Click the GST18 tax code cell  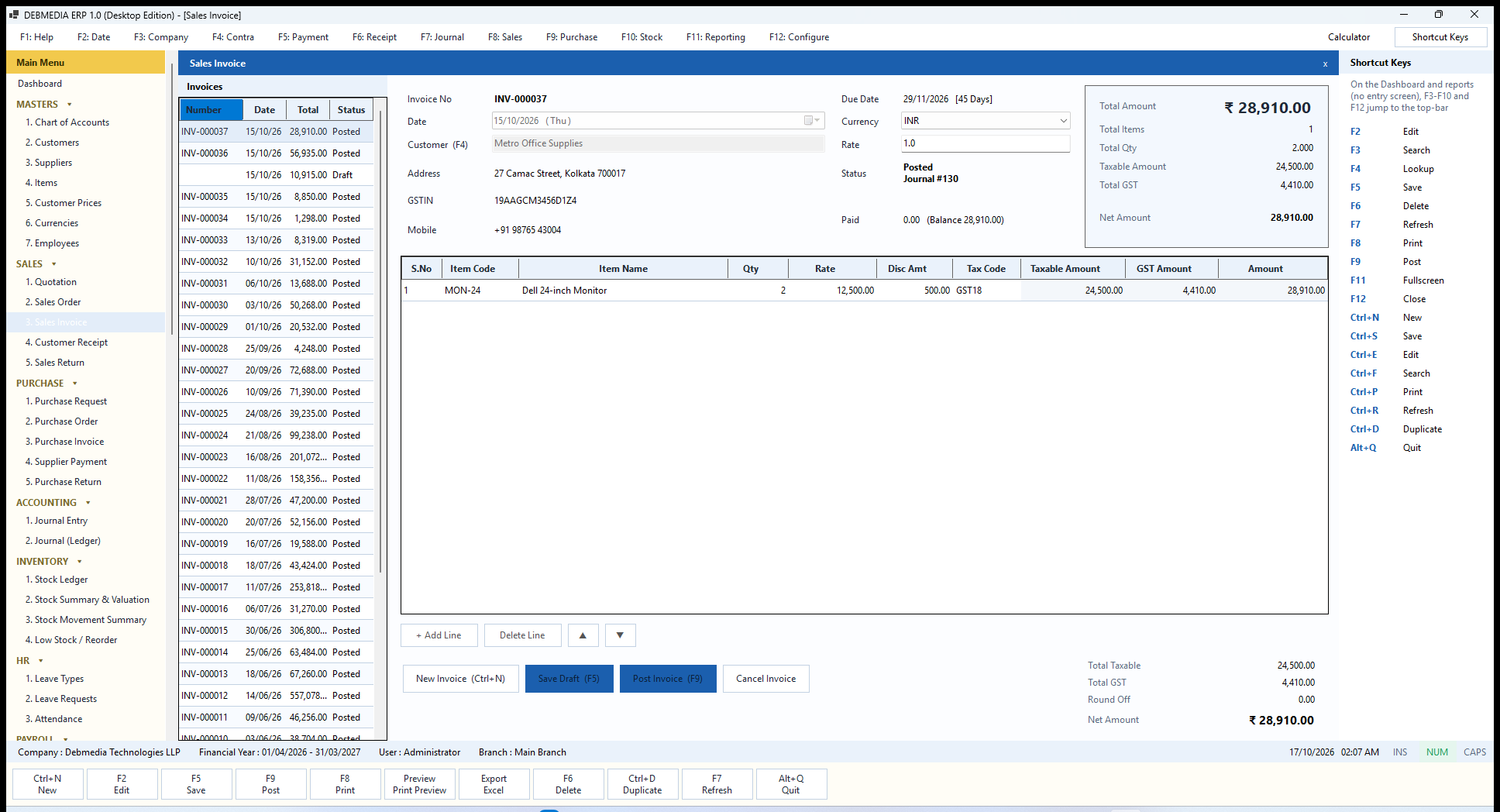(986, 291)
